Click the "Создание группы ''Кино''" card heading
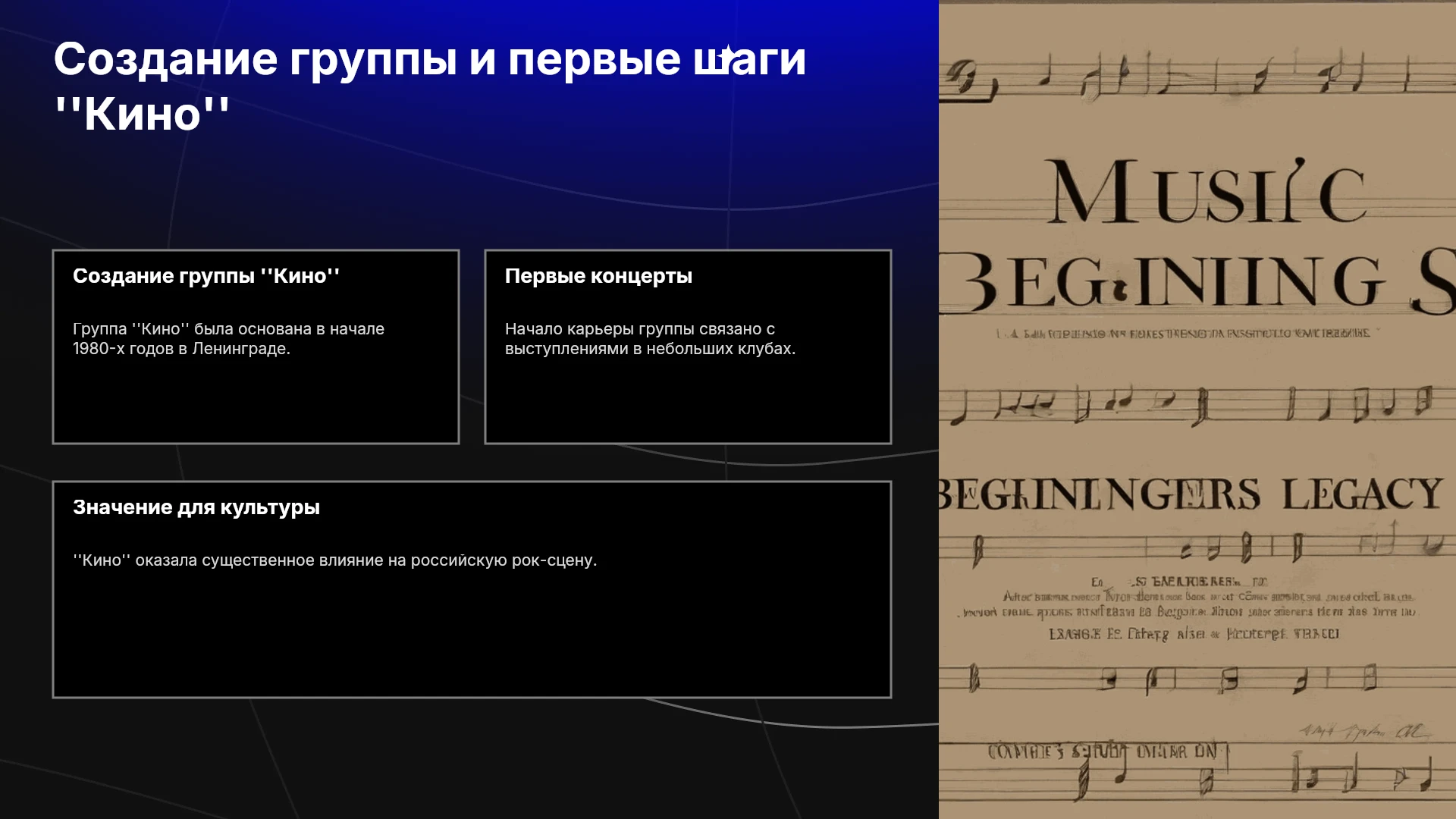The width and height of the screenshot is (1456, 819). pos(206,276)
